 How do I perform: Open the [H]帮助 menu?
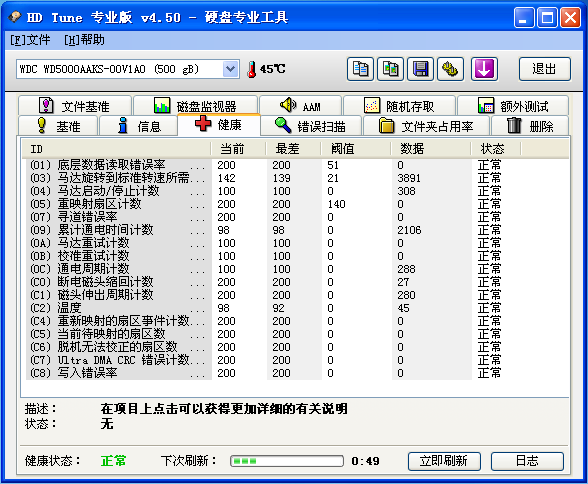click(x=84, y=40)
